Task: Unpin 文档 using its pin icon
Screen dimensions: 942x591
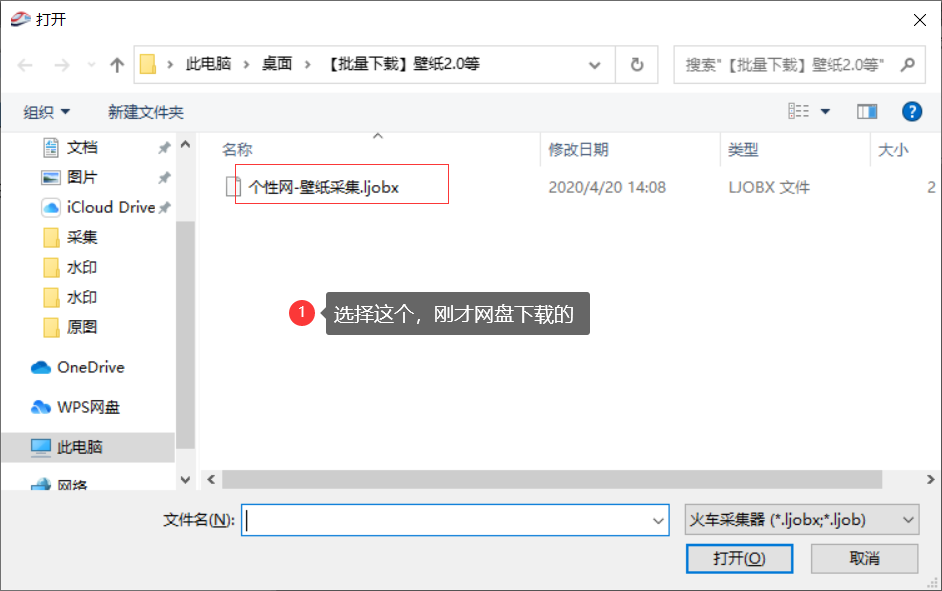Action: point(164,148)
